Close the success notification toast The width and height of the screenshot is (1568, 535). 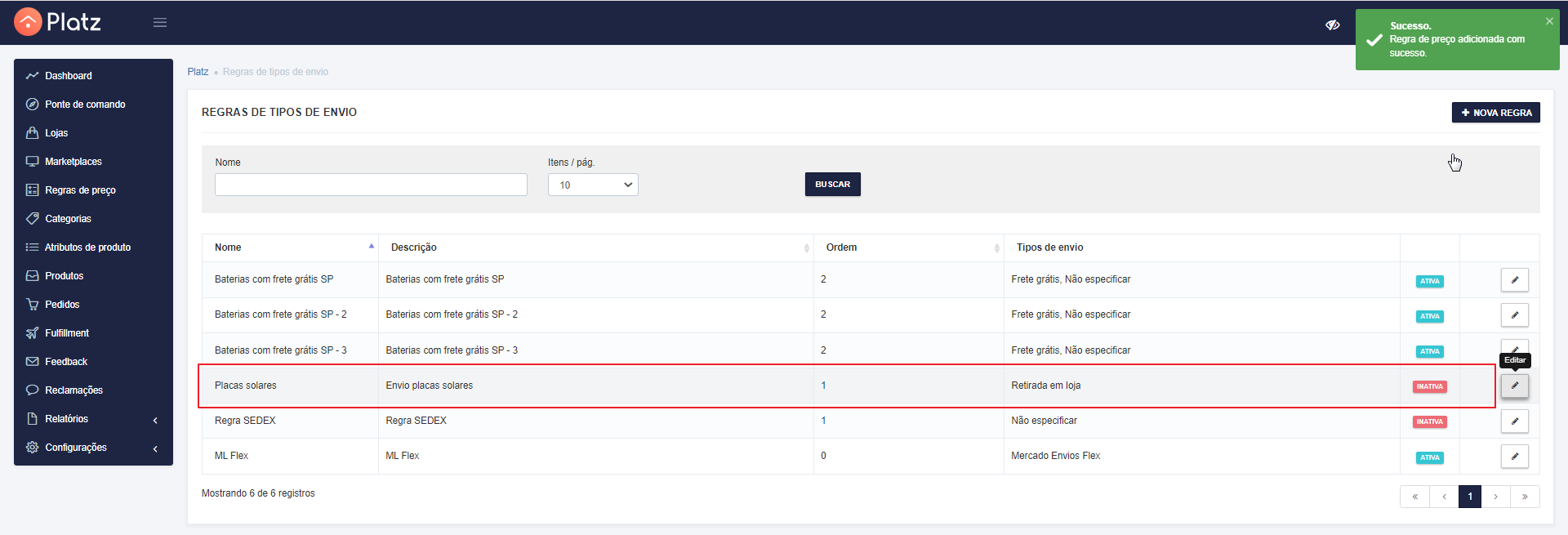point(1549,21)
